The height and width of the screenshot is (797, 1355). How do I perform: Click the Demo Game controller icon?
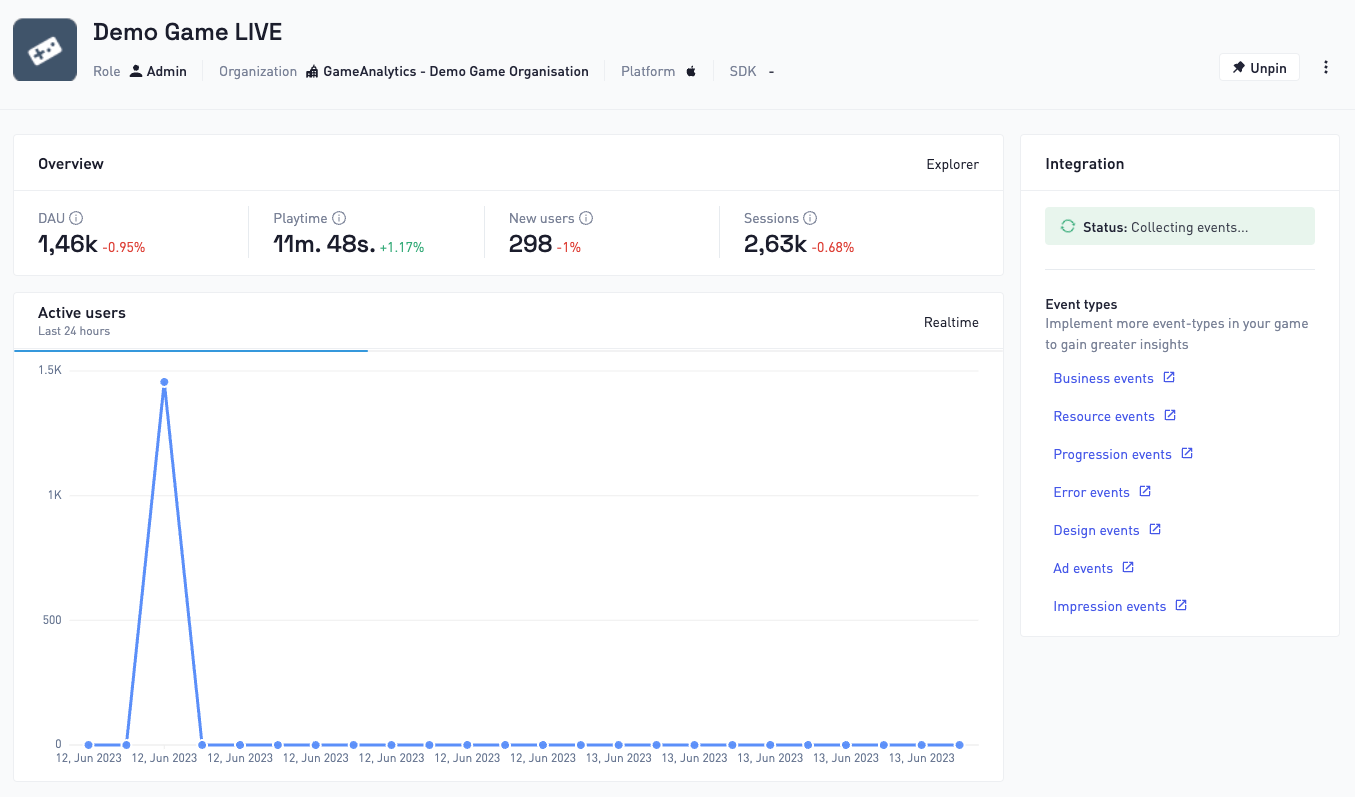[x=45, y=50]
